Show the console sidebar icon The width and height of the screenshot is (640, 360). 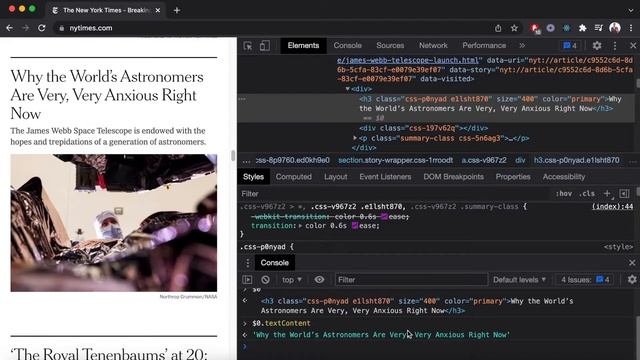247,280
